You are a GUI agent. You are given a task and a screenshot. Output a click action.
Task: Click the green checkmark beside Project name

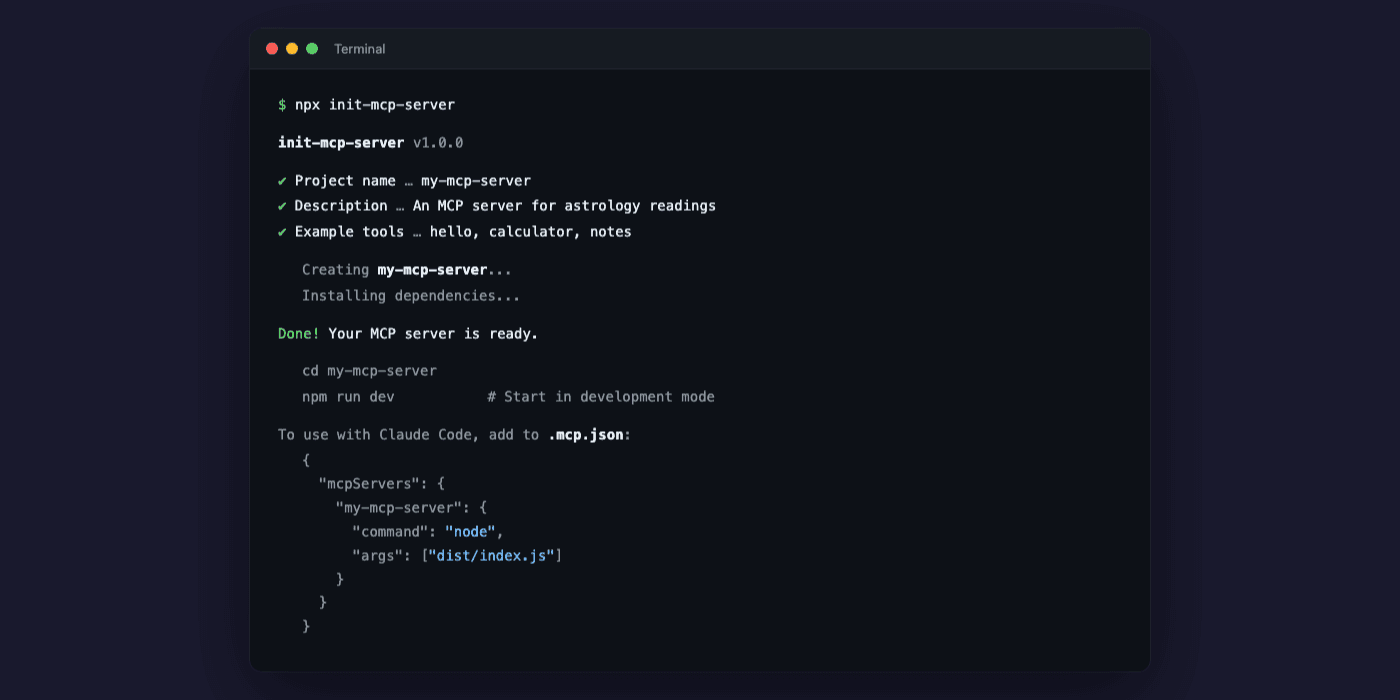283,180
